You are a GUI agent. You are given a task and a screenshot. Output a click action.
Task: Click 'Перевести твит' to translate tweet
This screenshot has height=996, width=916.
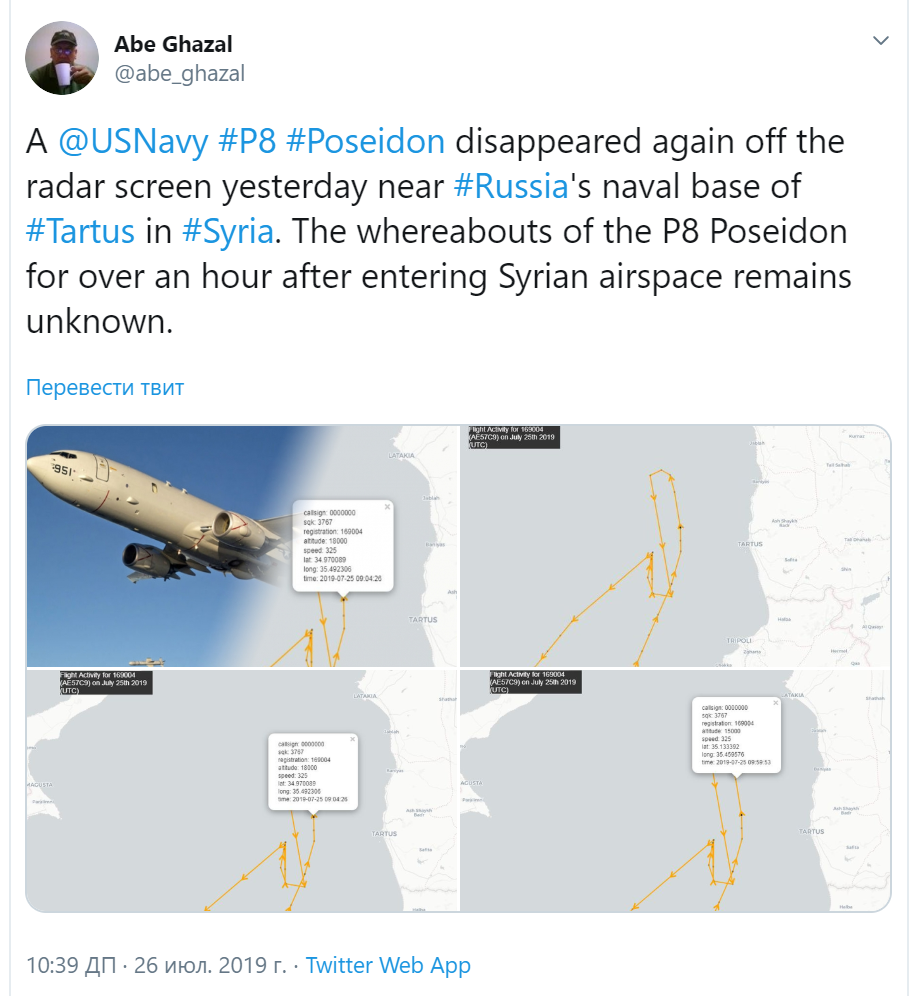click(105, 388)
